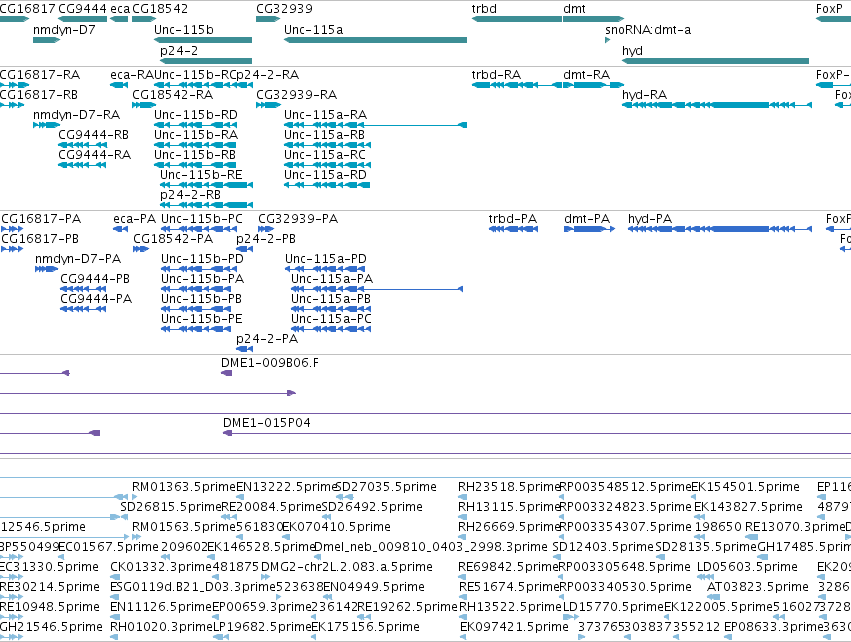Click the nmdyn-D7-PA protein glyph

click(47, 269)
